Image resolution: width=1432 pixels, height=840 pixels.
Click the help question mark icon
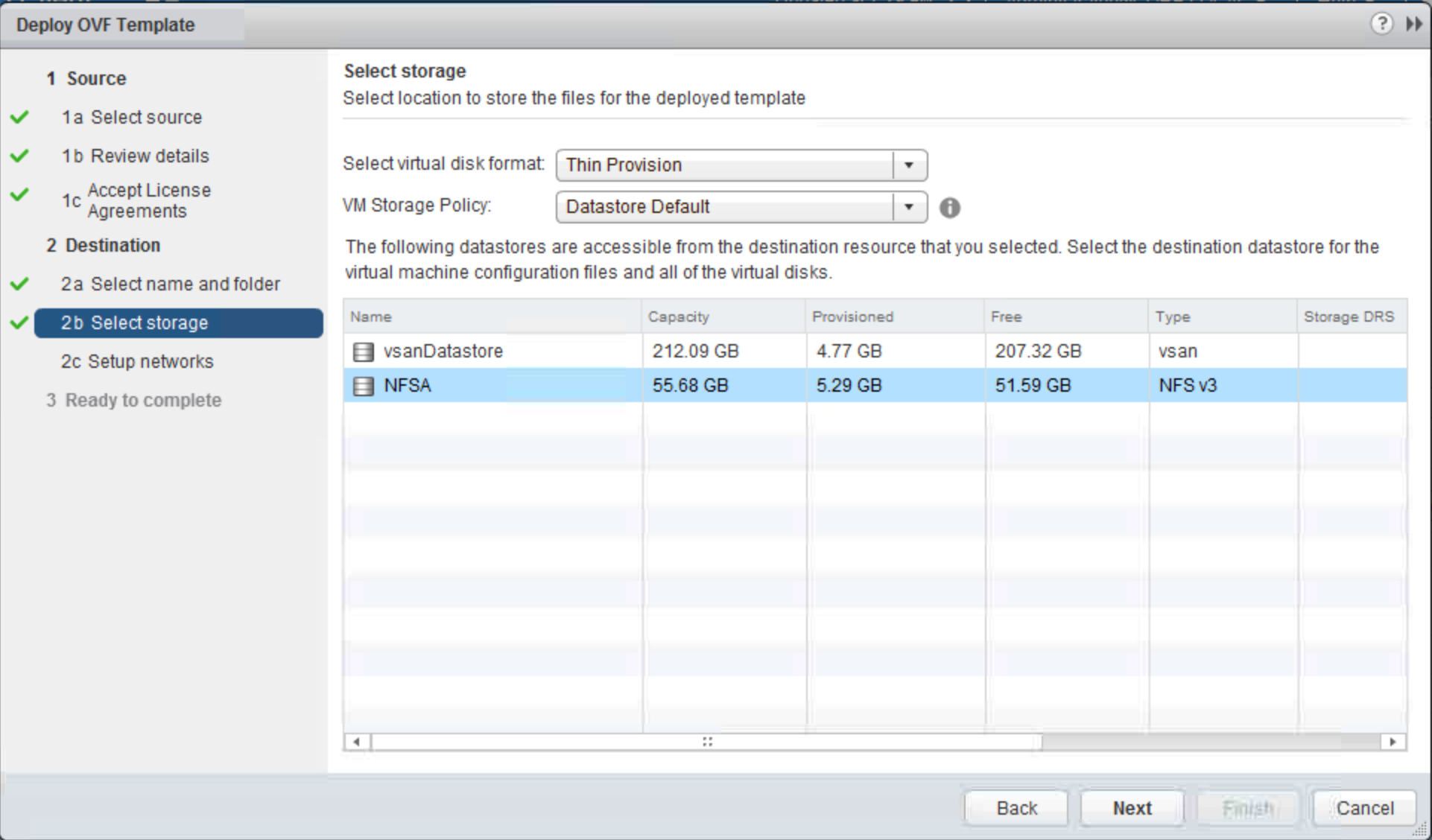click(x=1381, y=24)
